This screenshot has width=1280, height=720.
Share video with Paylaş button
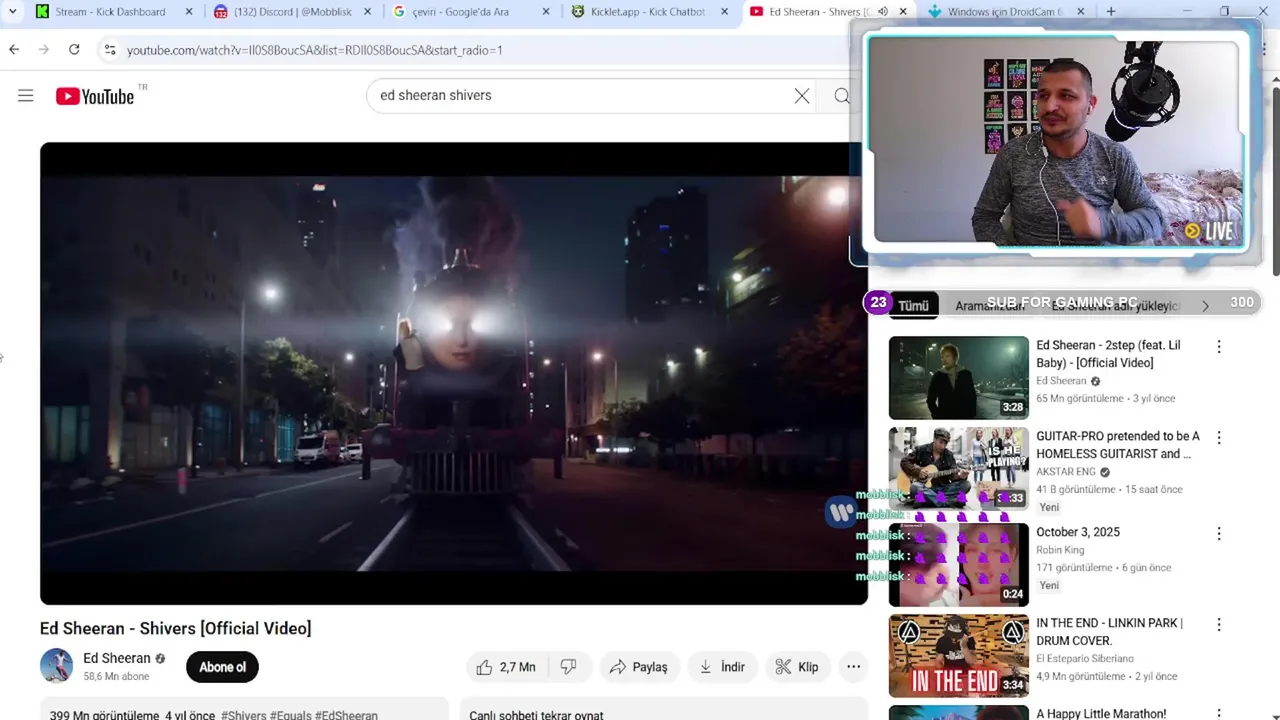(x=638, y=667)
